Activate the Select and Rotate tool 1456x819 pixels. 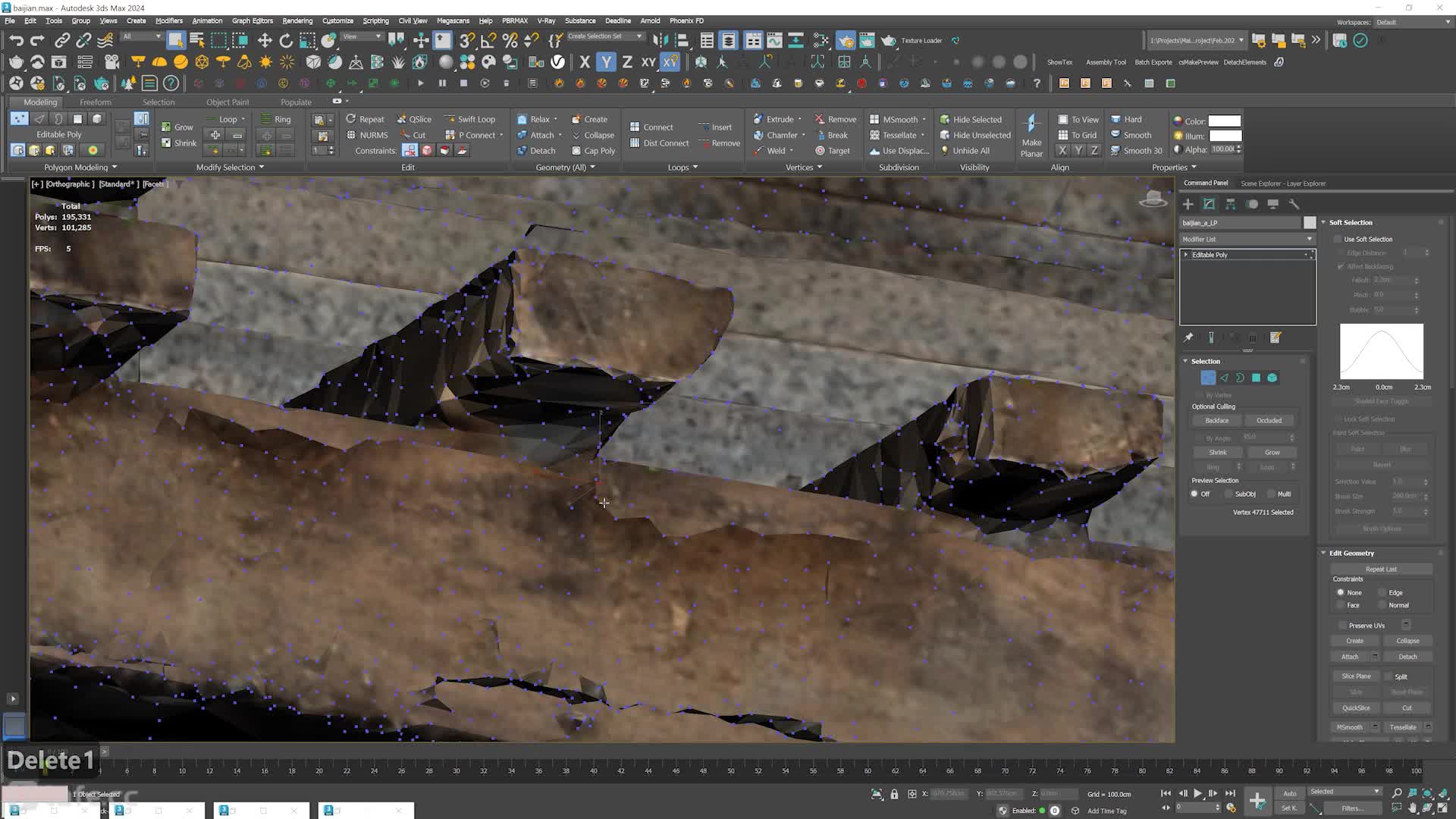[x=286, y=40]
